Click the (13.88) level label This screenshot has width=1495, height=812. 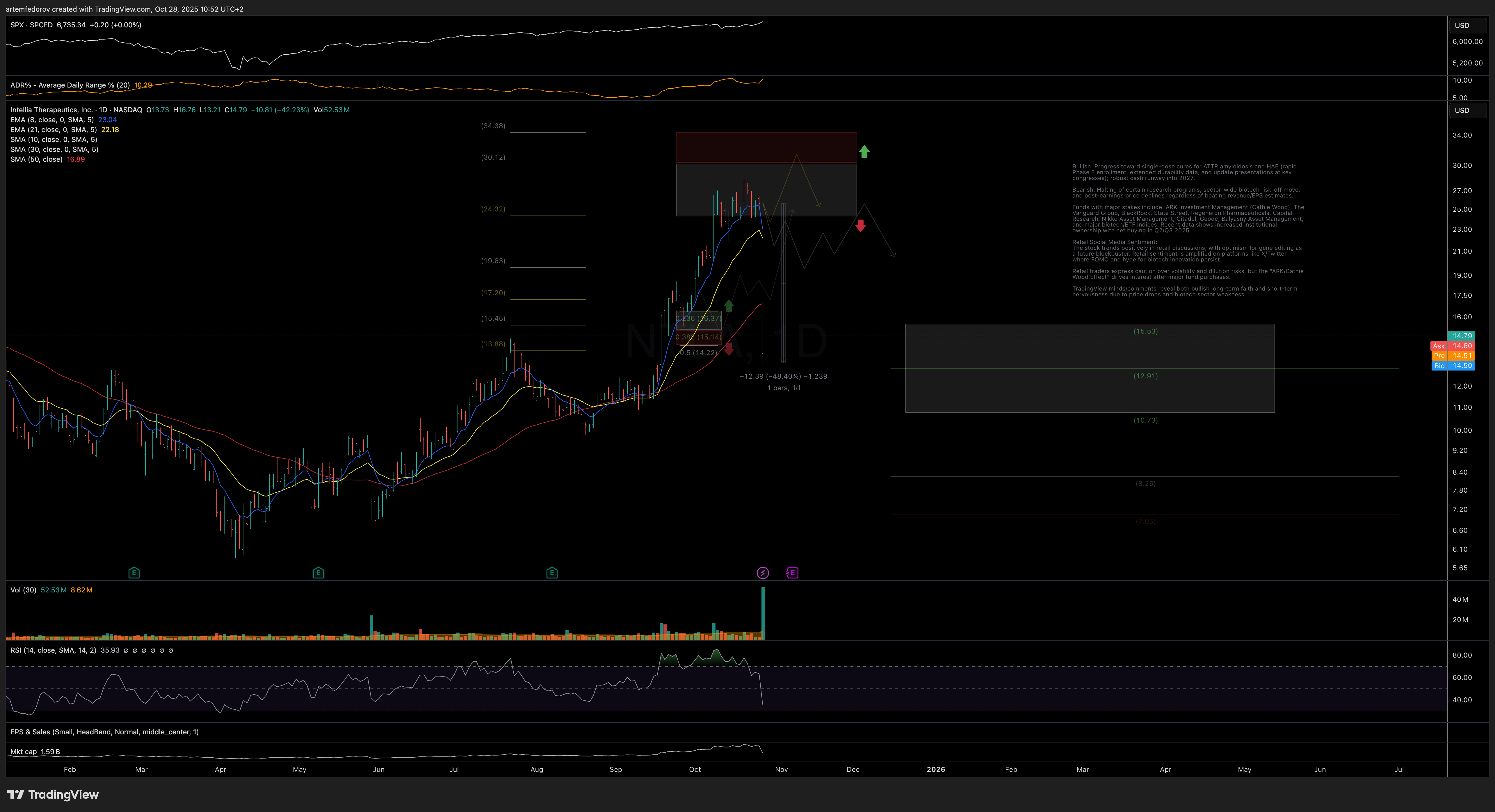tap(493, 343)
